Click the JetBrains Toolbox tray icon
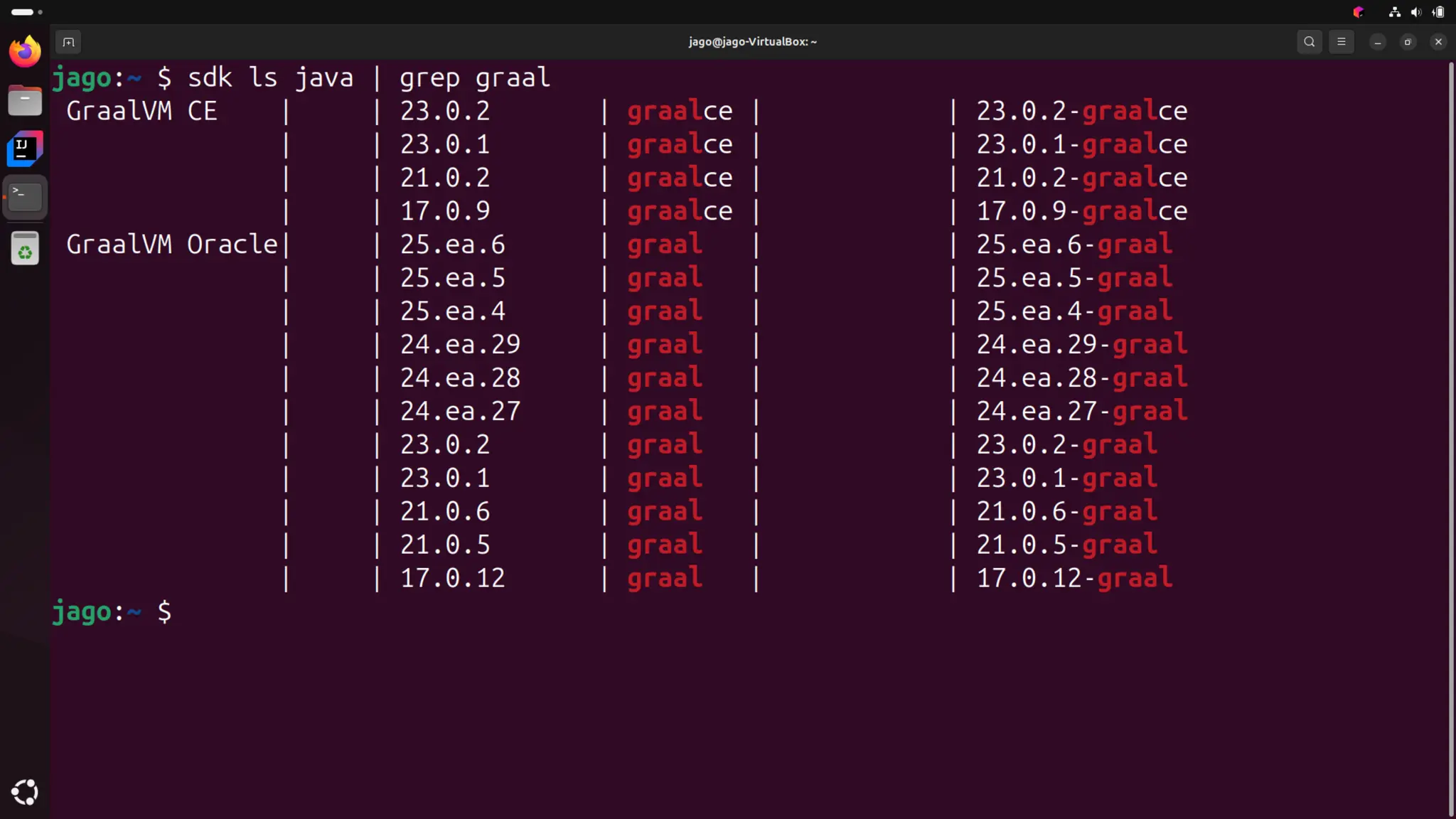This screenshot has width=1456, height=819. point(1359,12)
